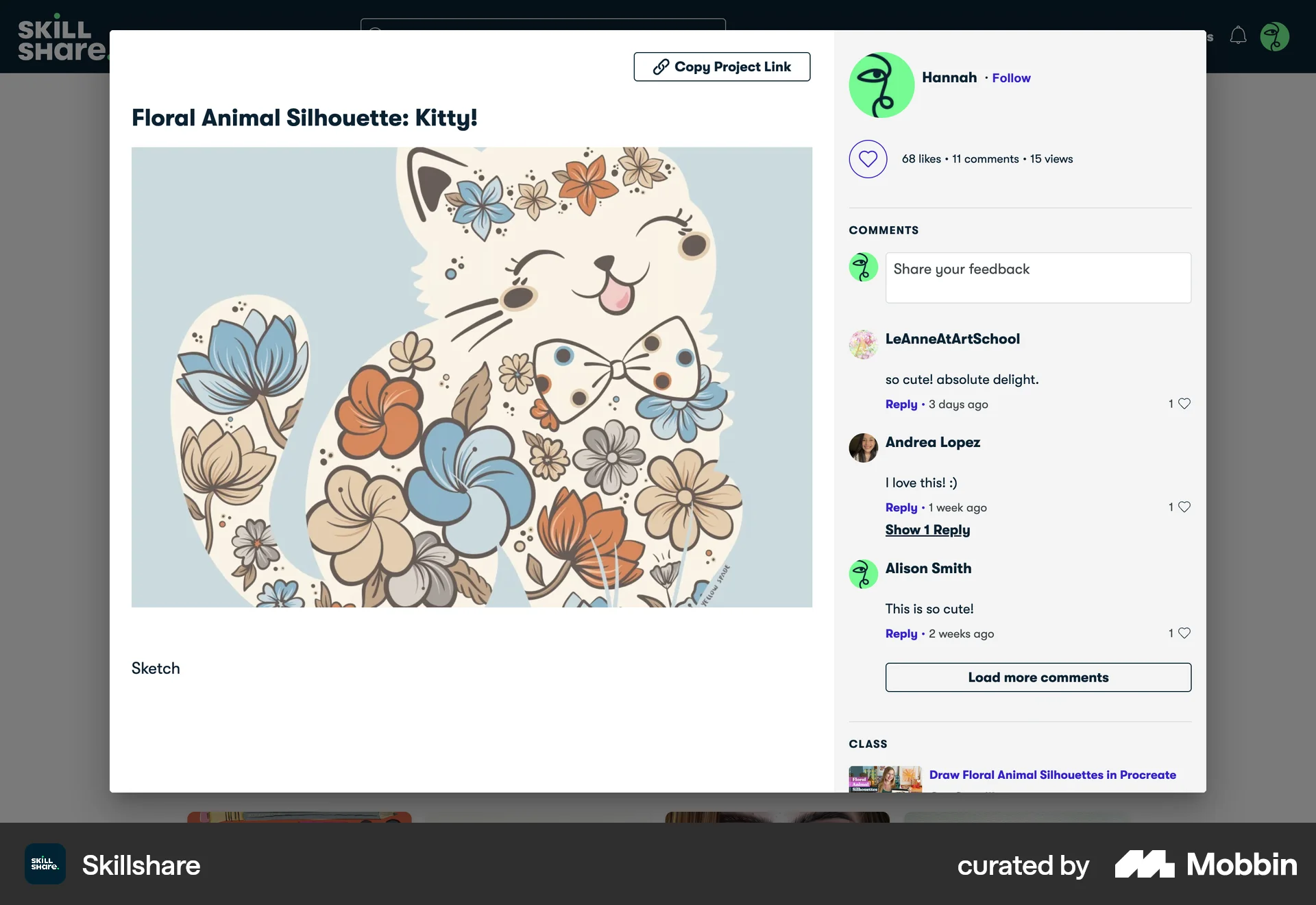Click the Mobbin logo at bottom right
This screenshot has width=1316, height=905.
1207,865
